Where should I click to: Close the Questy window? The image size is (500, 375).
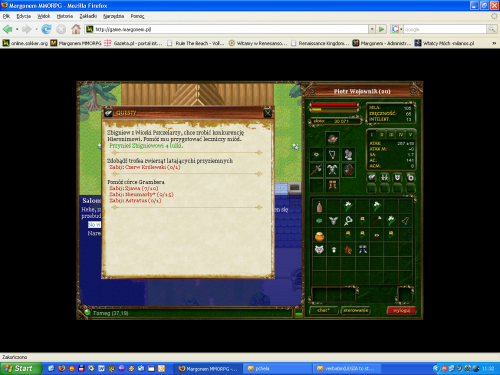tap(268, 113)
